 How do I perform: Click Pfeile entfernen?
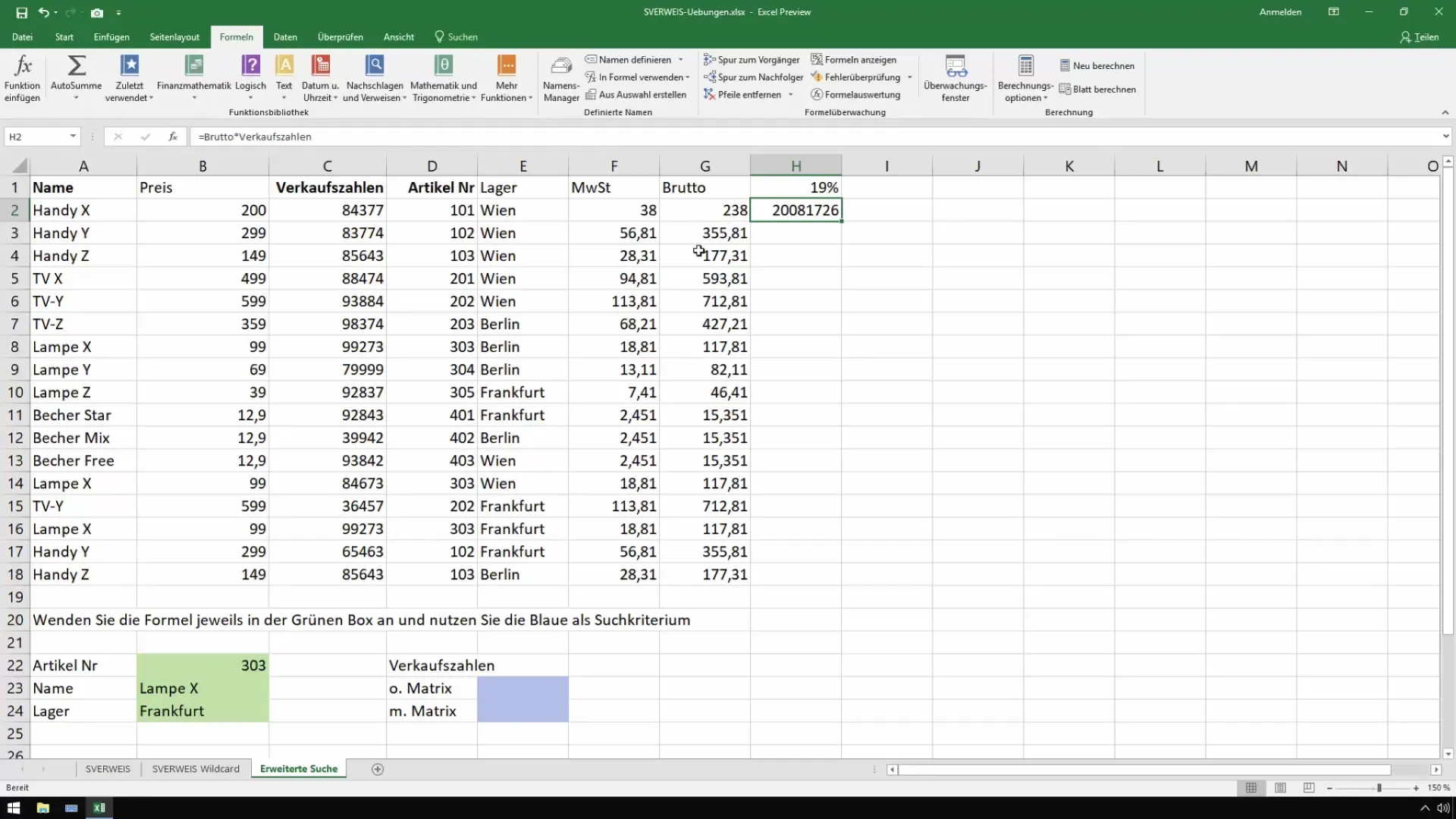point(742,95)
